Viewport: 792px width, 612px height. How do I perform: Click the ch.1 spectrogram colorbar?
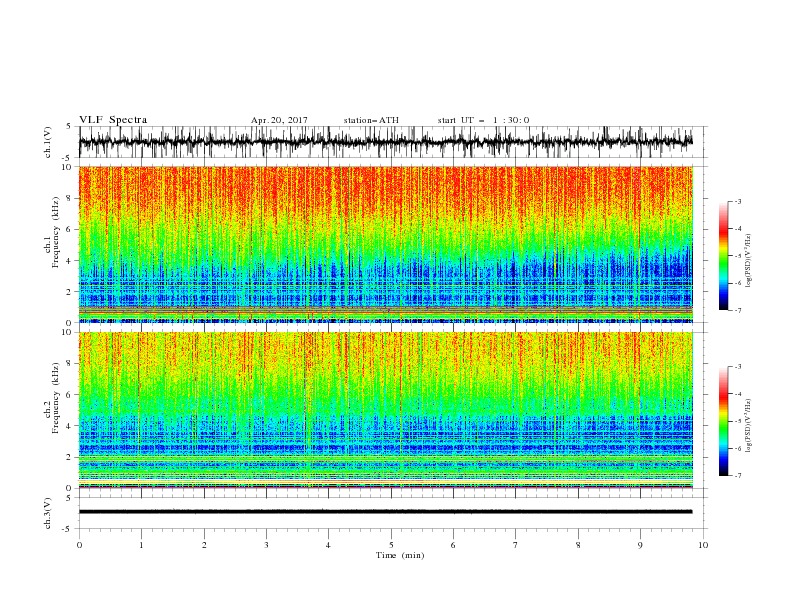[724, 256]
